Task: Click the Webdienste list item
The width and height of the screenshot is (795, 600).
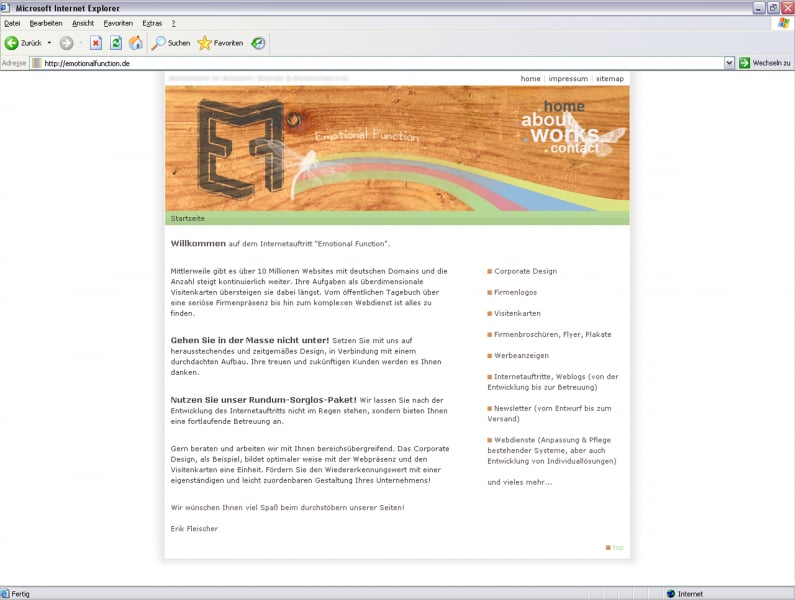Action: point(552,450)
